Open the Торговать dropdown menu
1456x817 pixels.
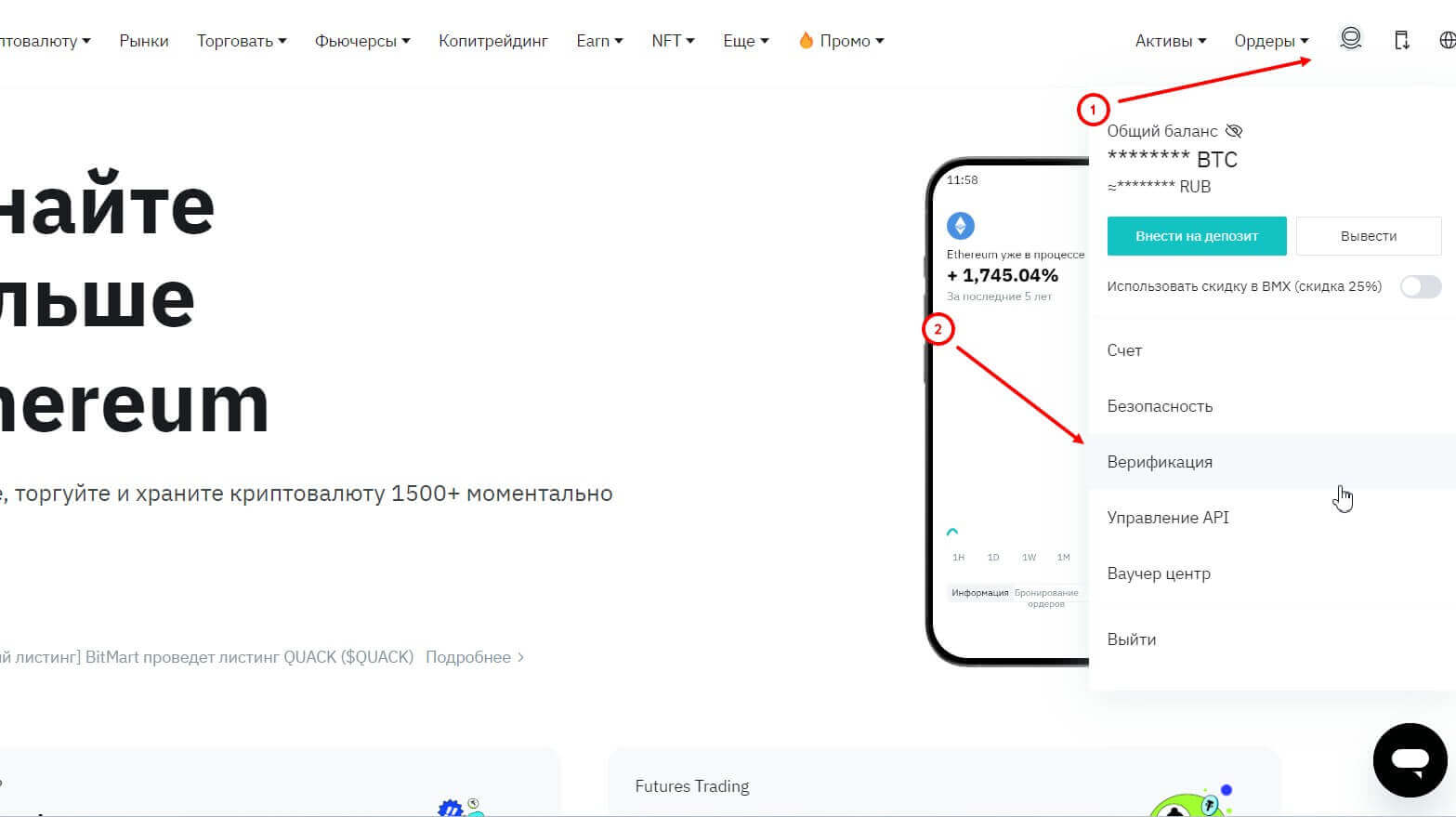click(x=241, y=41)
